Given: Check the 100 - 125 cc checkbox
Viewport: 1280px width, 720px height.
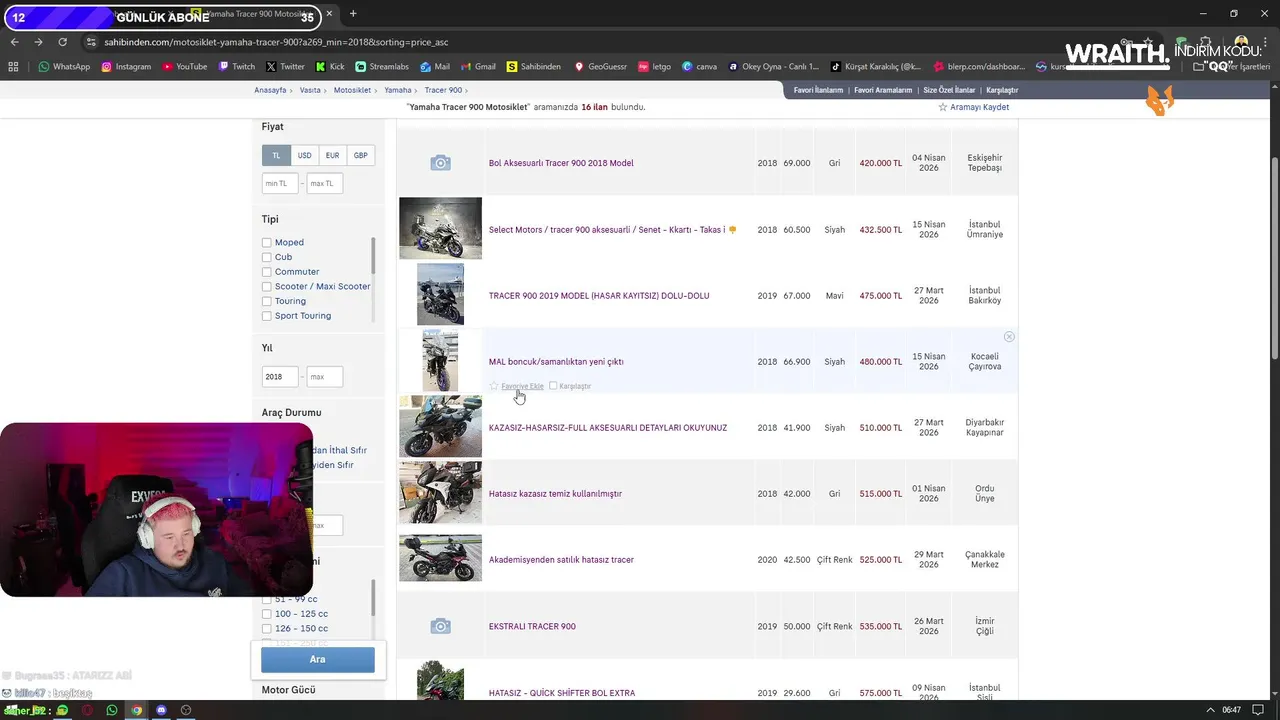Looking at the screenshot, I should [267, 614].
